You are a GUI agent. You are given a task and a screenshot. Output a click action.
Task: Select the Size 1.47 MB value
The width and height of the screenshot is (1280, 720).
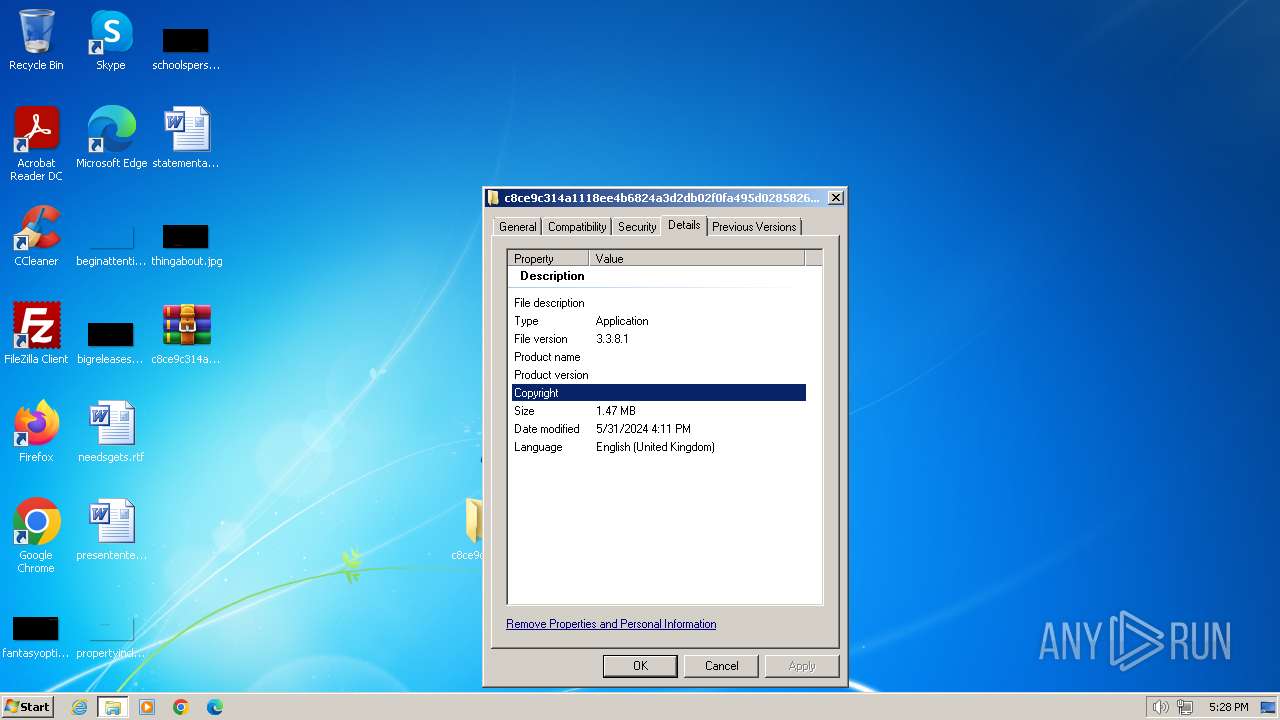(616, 411)
